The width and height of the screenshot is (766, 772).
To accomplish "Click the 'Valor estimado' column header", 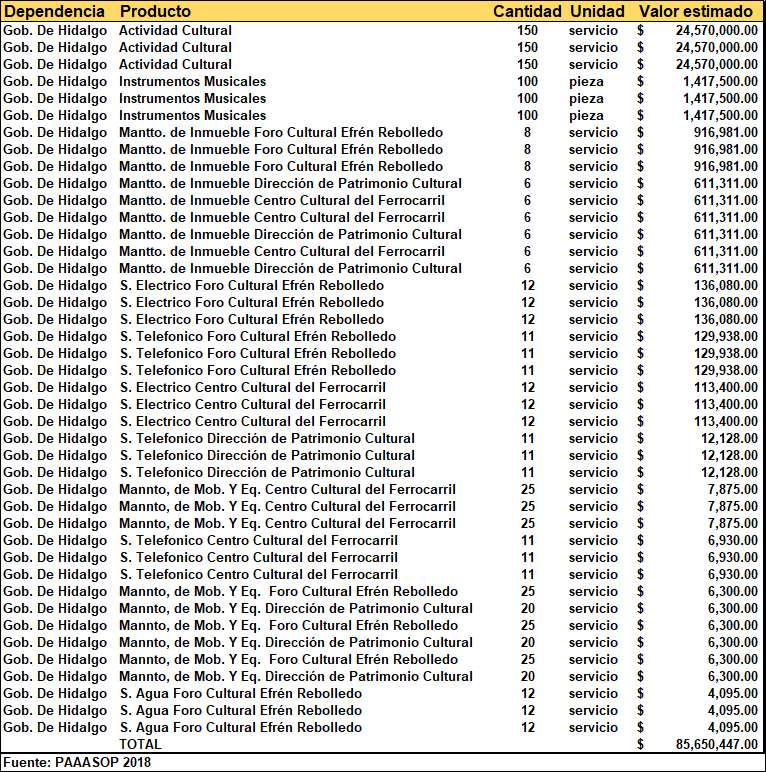I will pos(696,11).
